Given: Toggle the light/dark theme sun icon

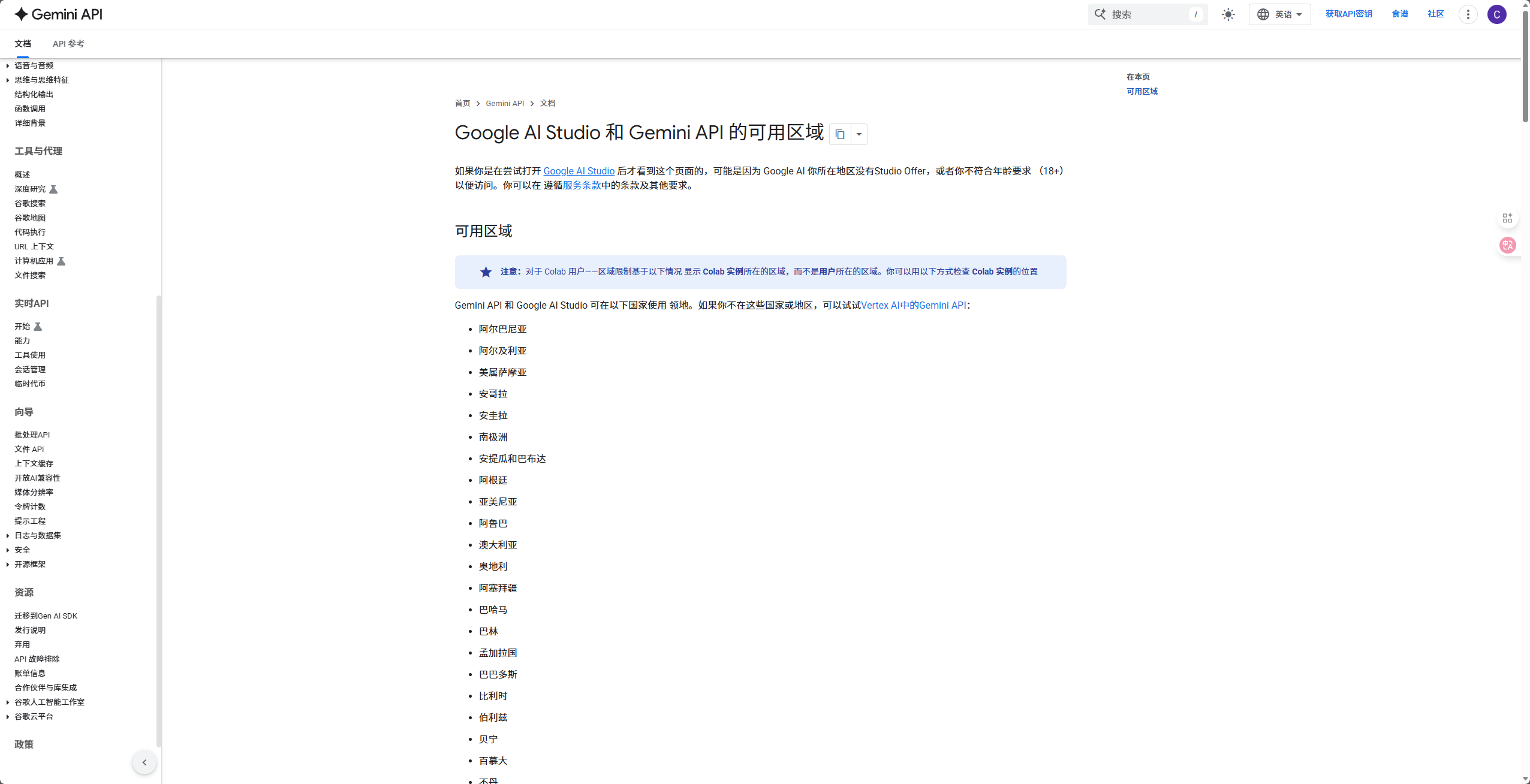Looking at the screenshot, I should click(1227, 14).
